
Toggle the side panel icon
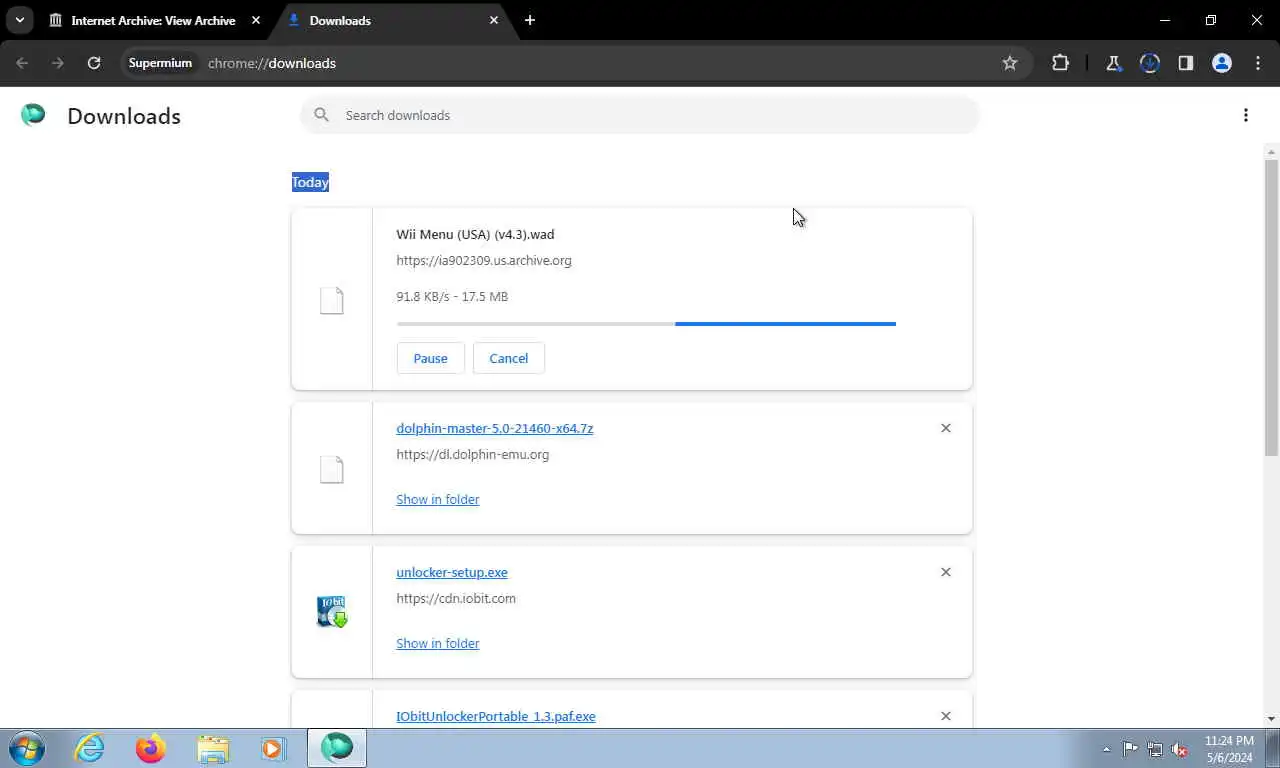1185,63
